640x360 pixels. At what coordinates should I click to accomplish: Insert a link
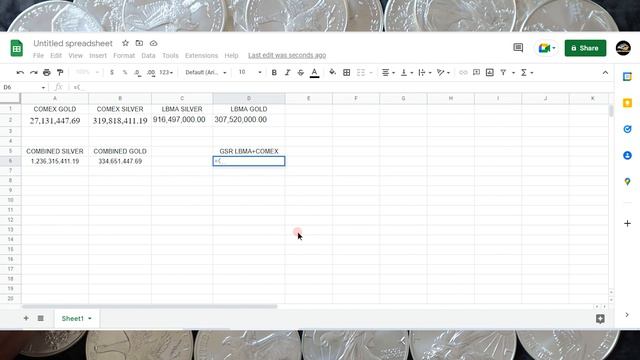[463, 73]
